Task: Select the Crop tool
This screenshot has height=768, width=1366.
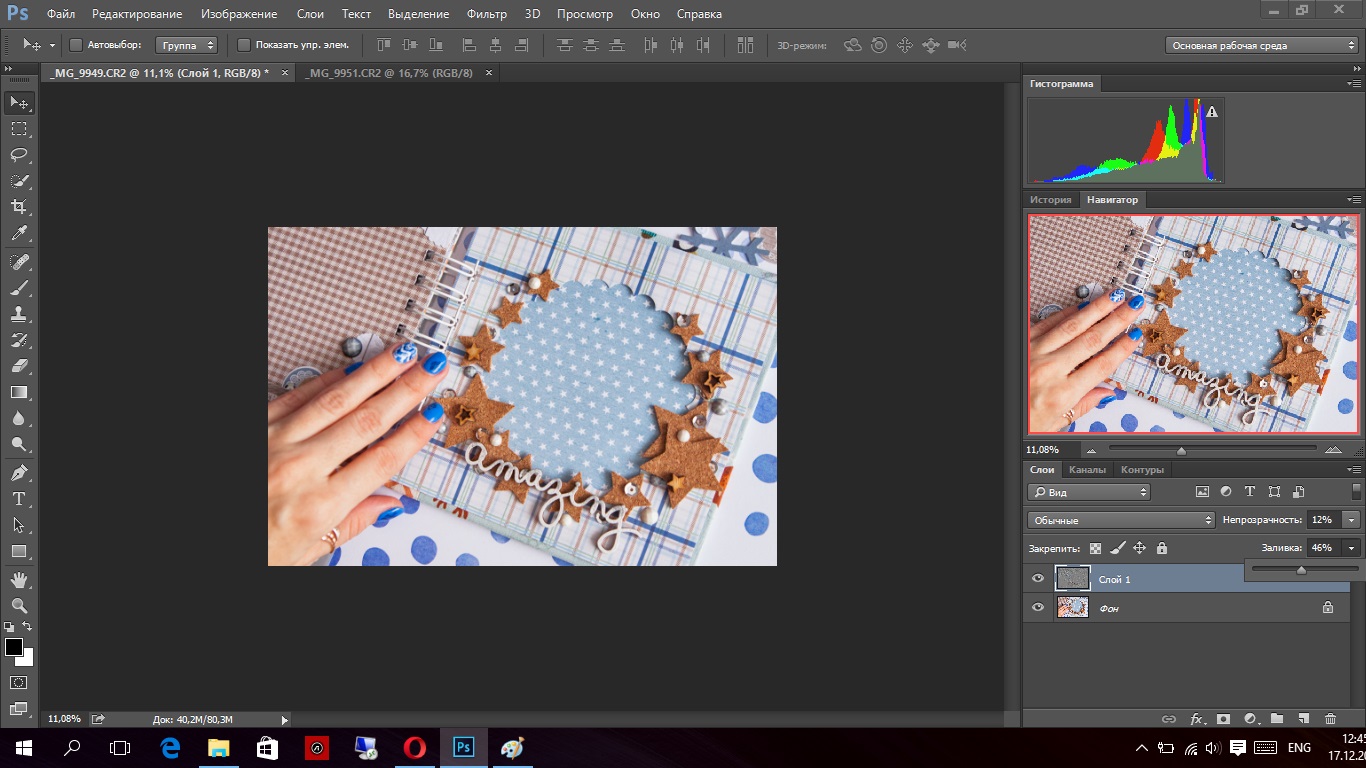Action: tap(19, 207)
